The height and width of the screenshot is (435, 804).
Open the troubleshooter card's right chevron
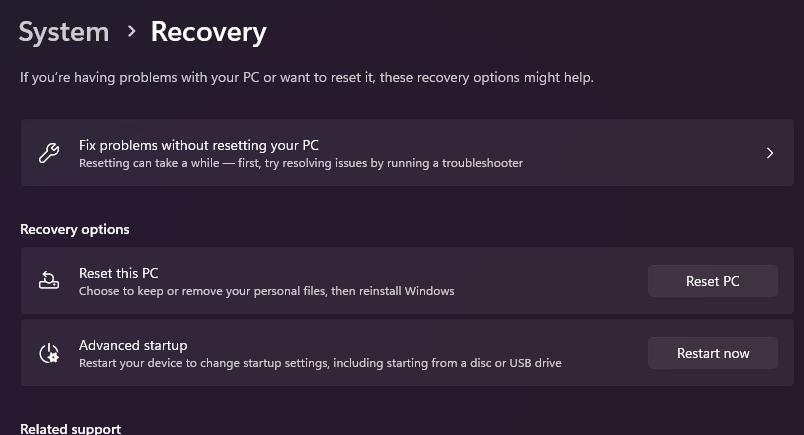[x=769, y=153]
